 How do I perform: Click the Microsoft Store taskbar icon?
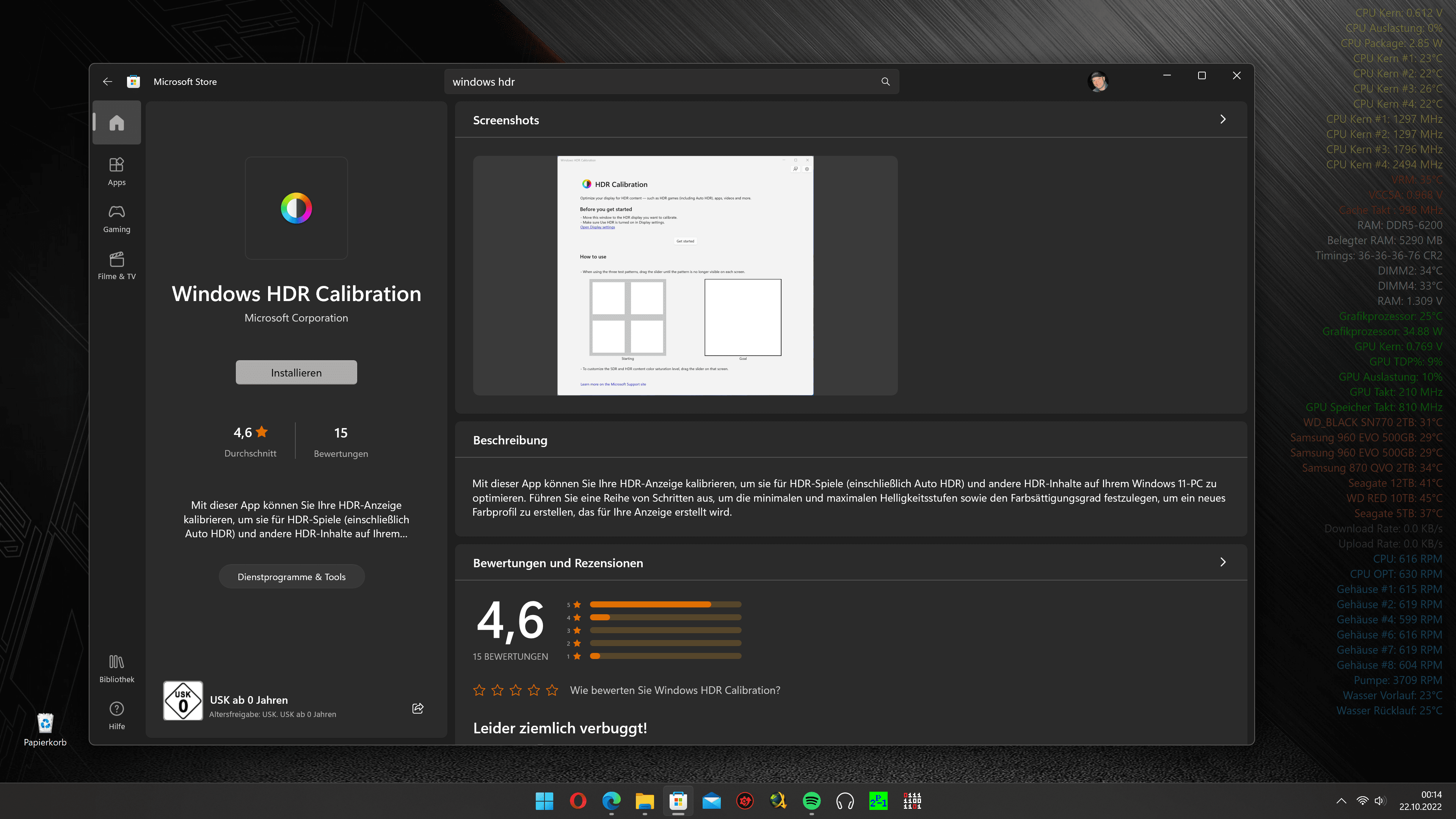pyautogui.click(x=678, y=801)
